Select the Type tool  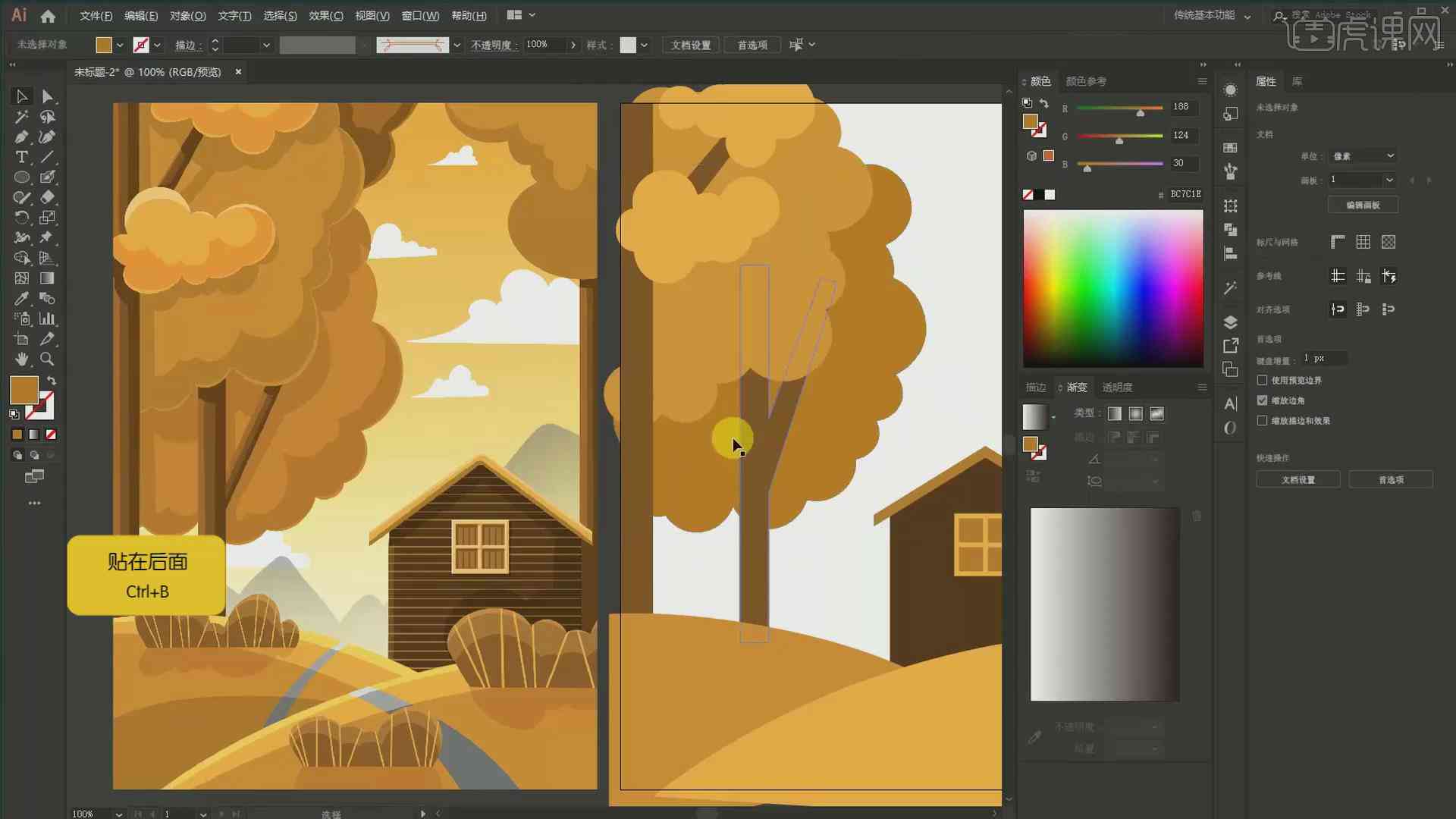21,156
